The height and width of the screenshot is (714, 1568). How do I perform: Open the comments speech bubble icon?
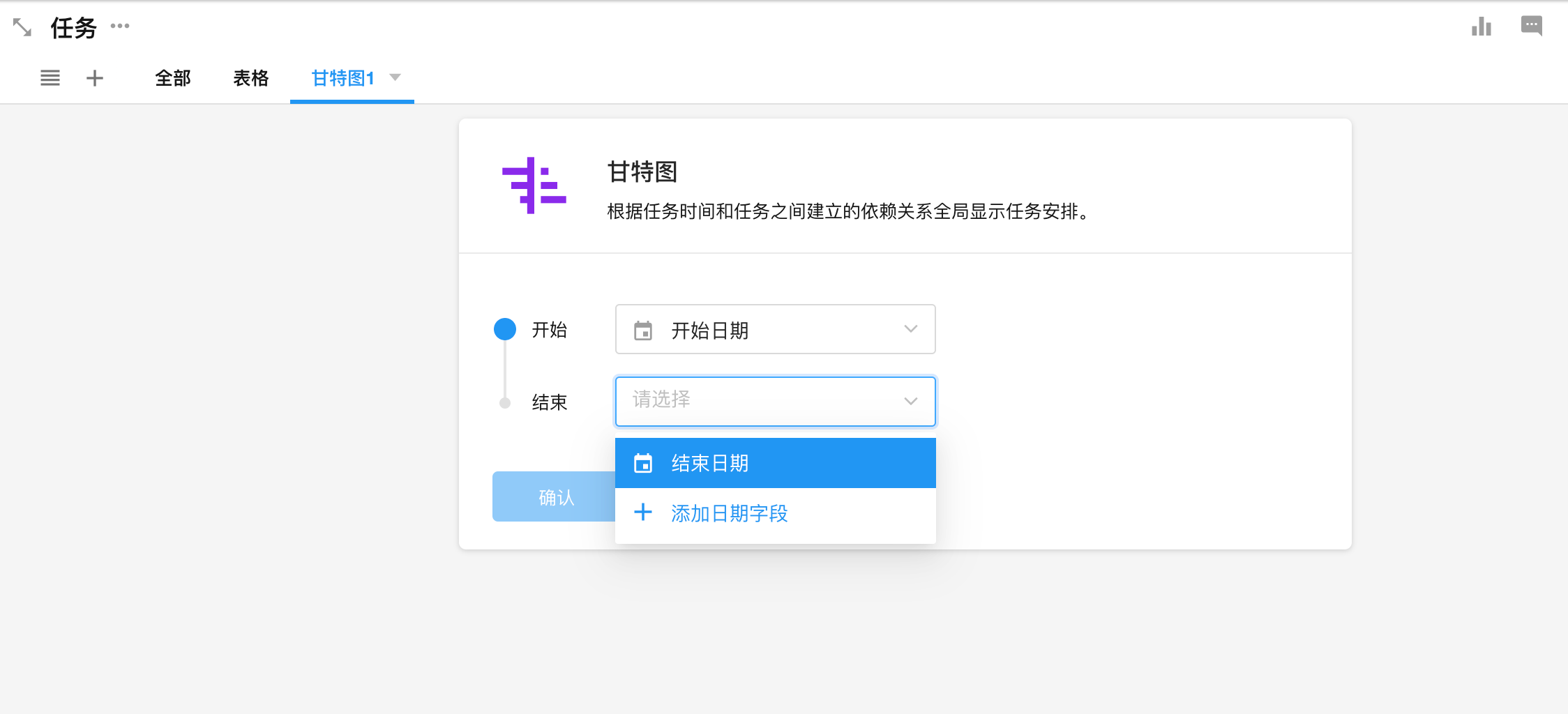[1531, 26]
